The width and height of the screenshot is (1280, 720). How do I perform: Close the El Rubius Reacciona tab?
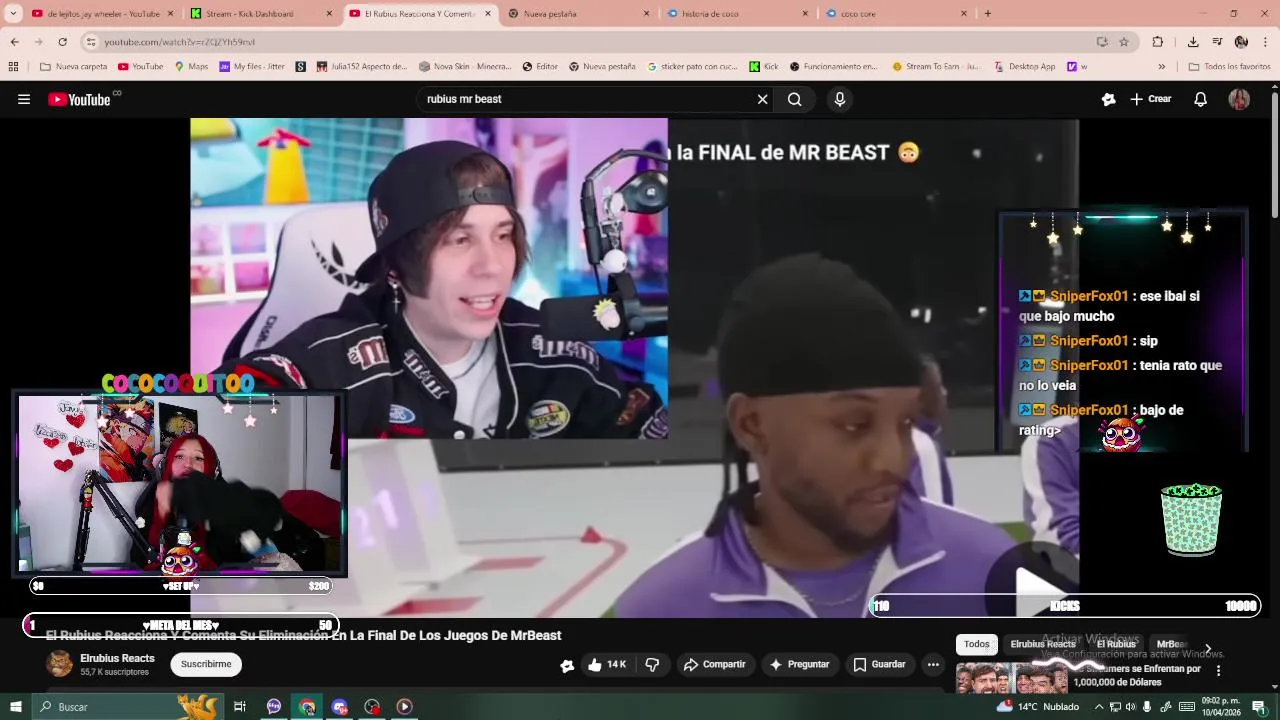[488, 14]
